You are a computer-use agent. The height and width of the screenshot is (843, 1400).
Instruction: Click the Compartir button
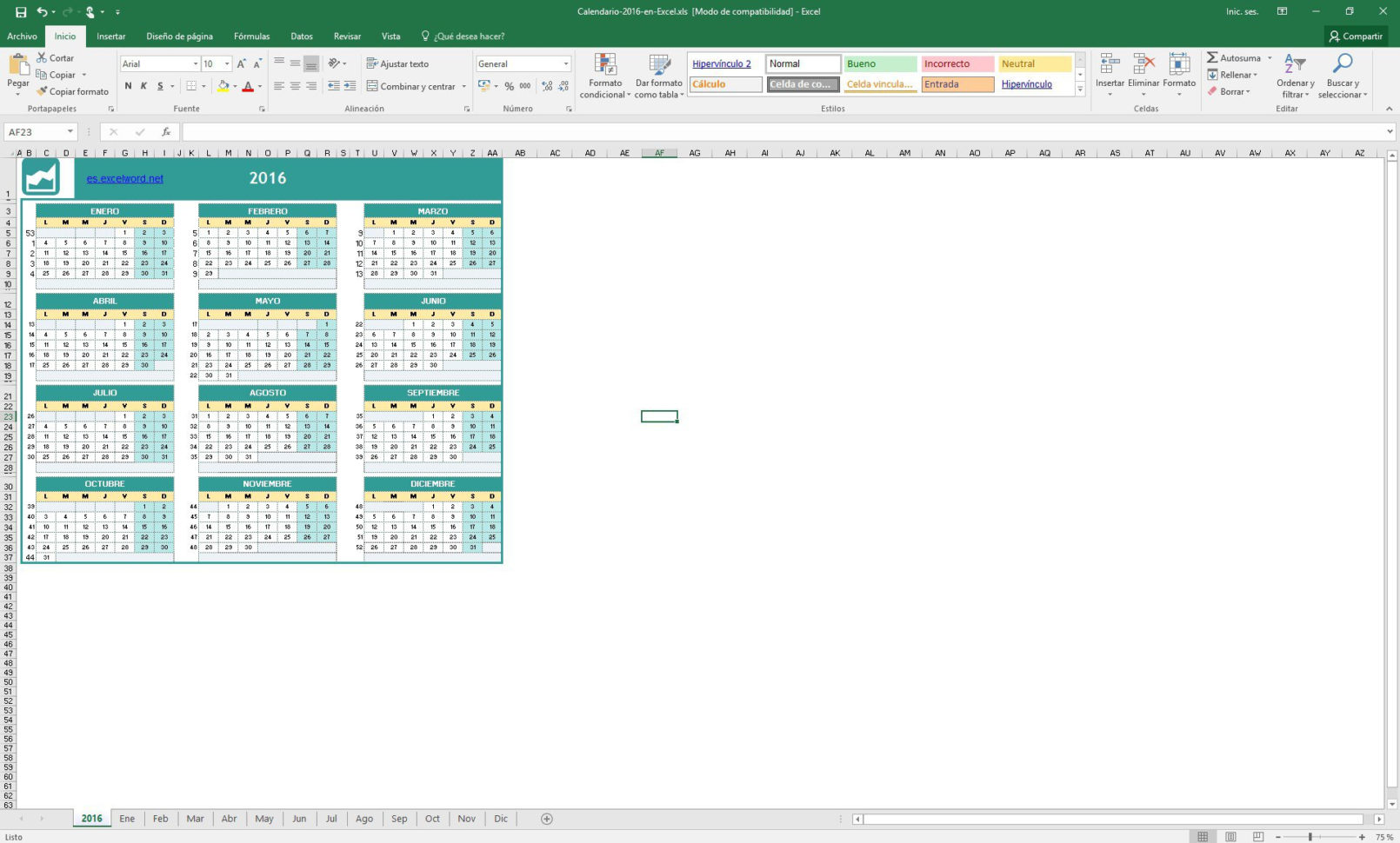click(x=1356, y=37)
